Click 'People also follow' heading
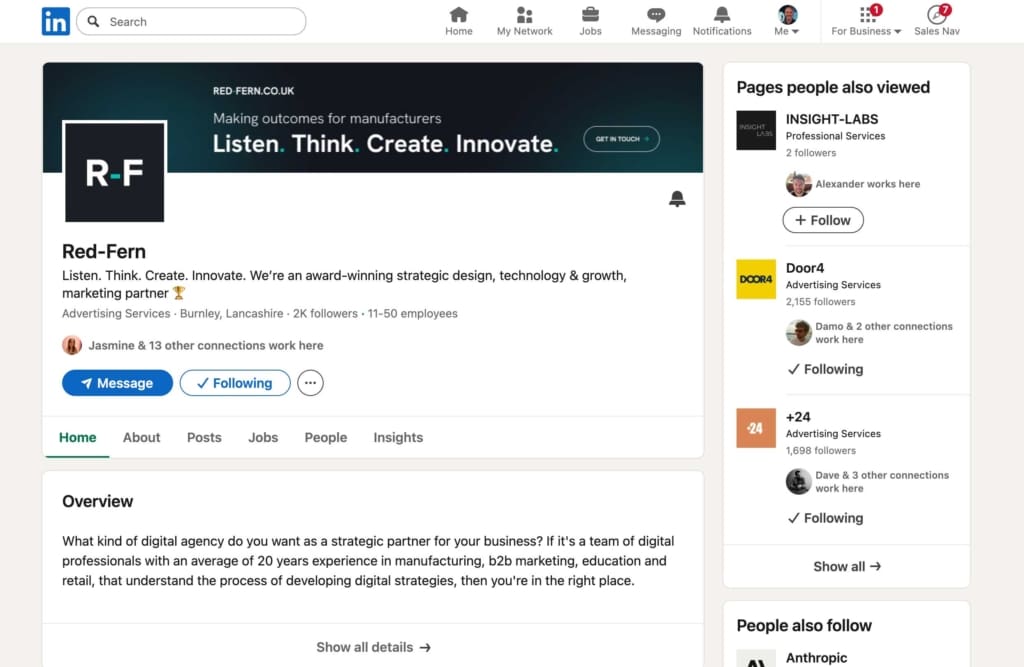This screenshot has width=1024, height=667. point(804,625)
